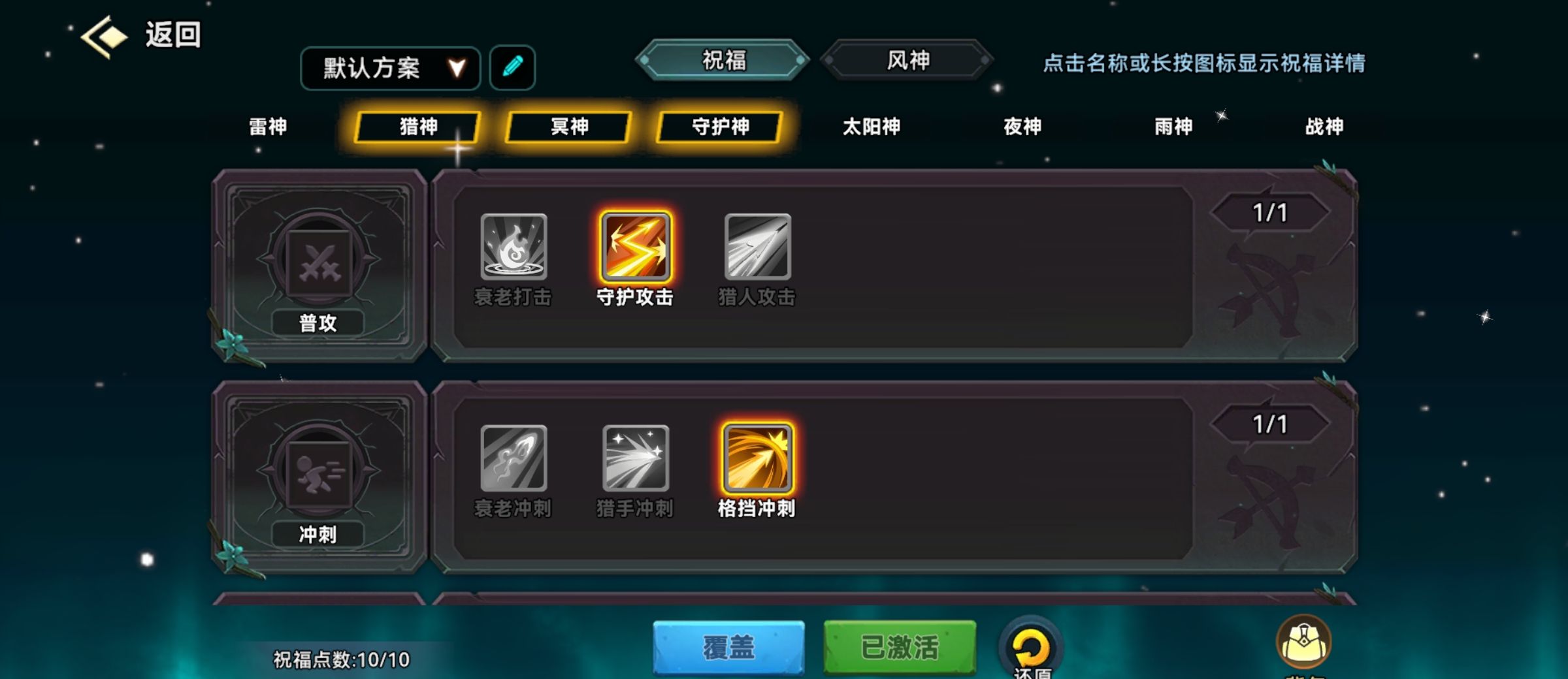The height and width of the screenshot is (679, 1568).
Task: Open the backpack icon at bottom right
Action: (1304, 644)
